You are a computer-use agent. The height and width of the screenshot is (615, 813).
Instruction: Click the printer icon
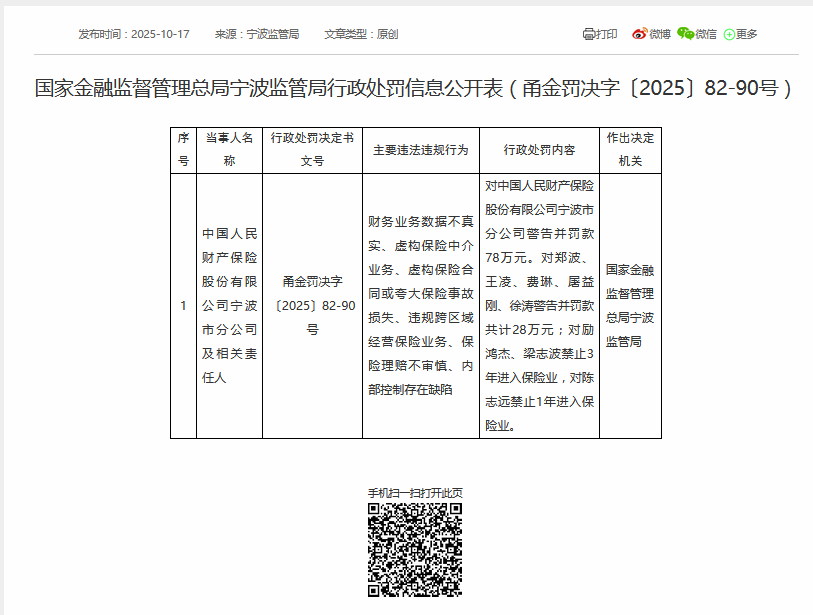tap(589, 34)
